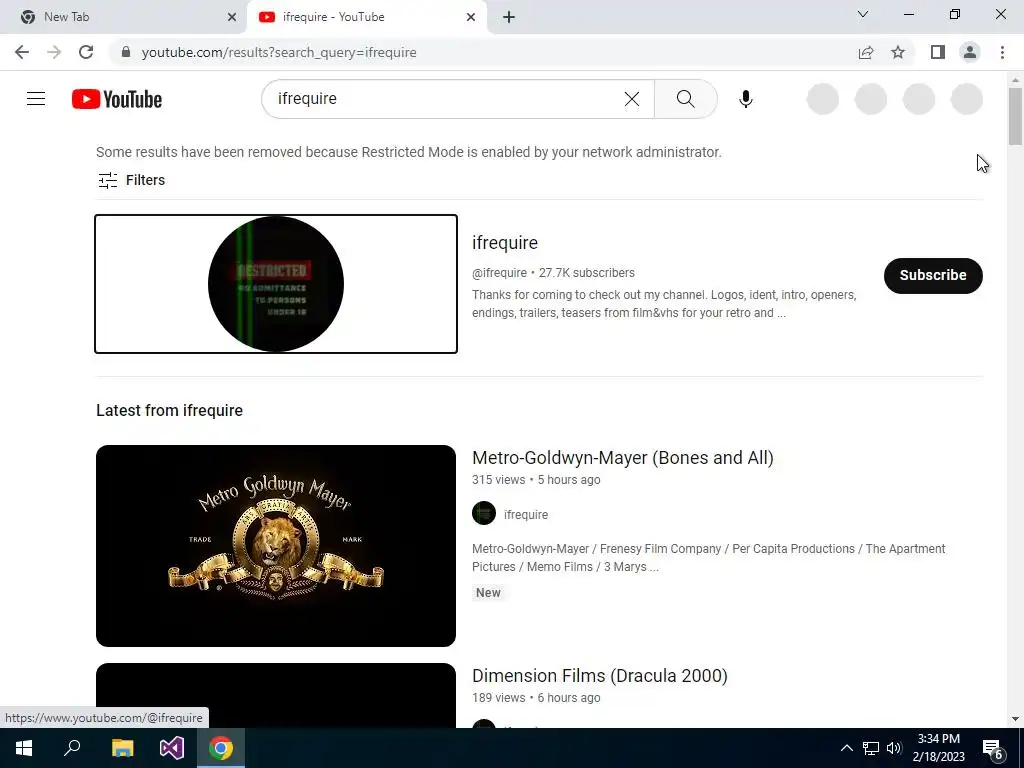Viewport: 1024px width, 768px height.
Task: Open the YouTube hamburger guide menu
Action: (x=36, y=99)
